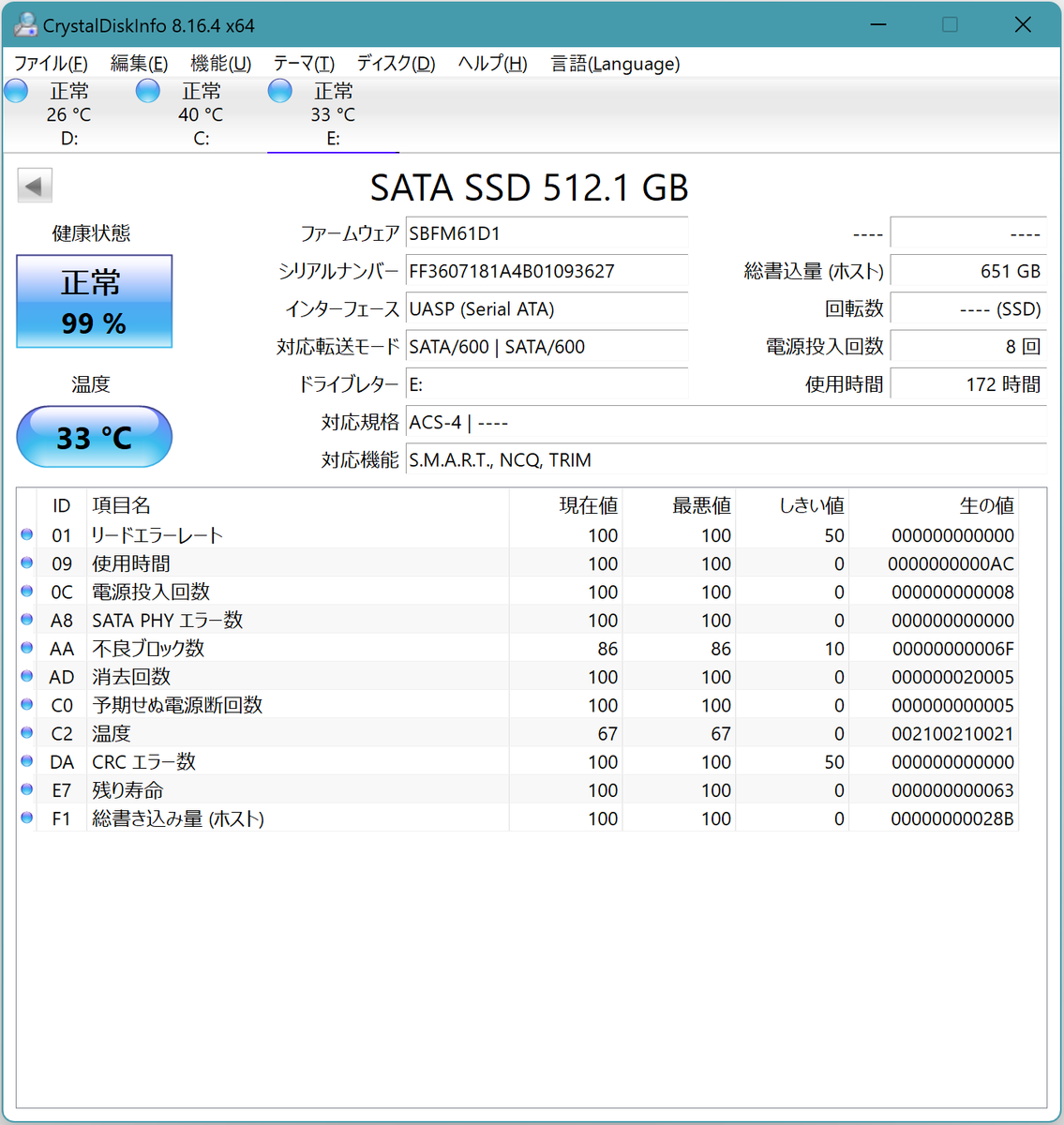Open the テーマ(T) menu
This screenshot has width=1064, height=1125.
click(x=304, y=64)
